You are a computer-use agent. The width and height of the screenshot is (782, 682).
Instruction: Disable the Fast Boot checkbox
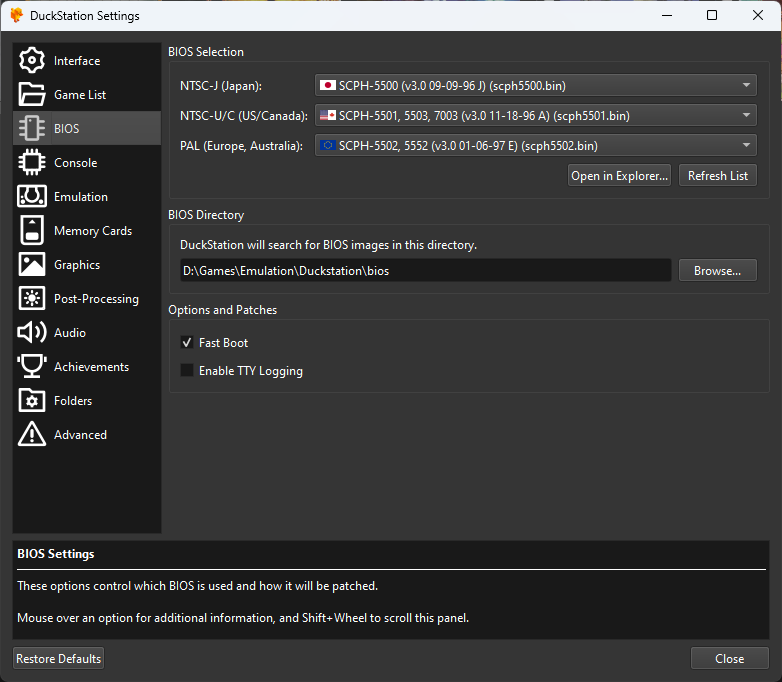pos(187,343)
